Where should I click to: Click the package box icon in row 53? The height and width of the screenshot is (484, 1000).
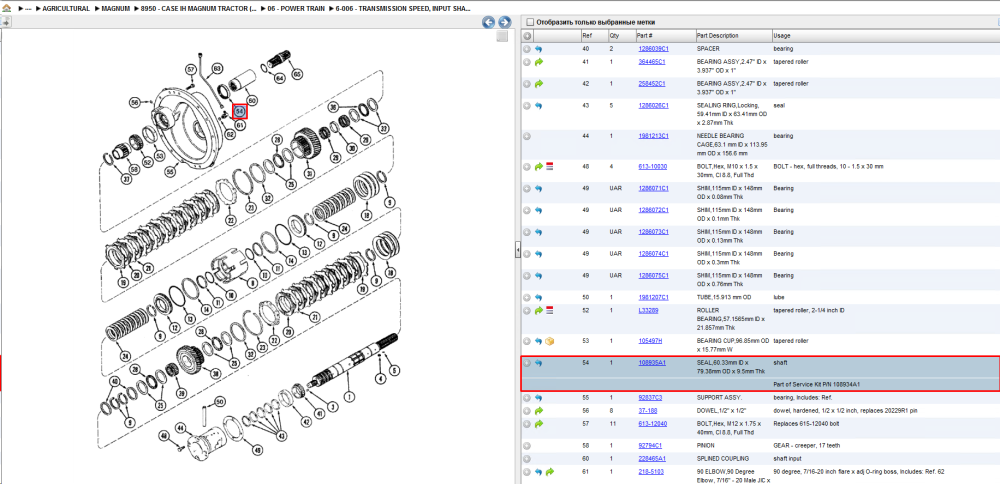click(549, 341)
